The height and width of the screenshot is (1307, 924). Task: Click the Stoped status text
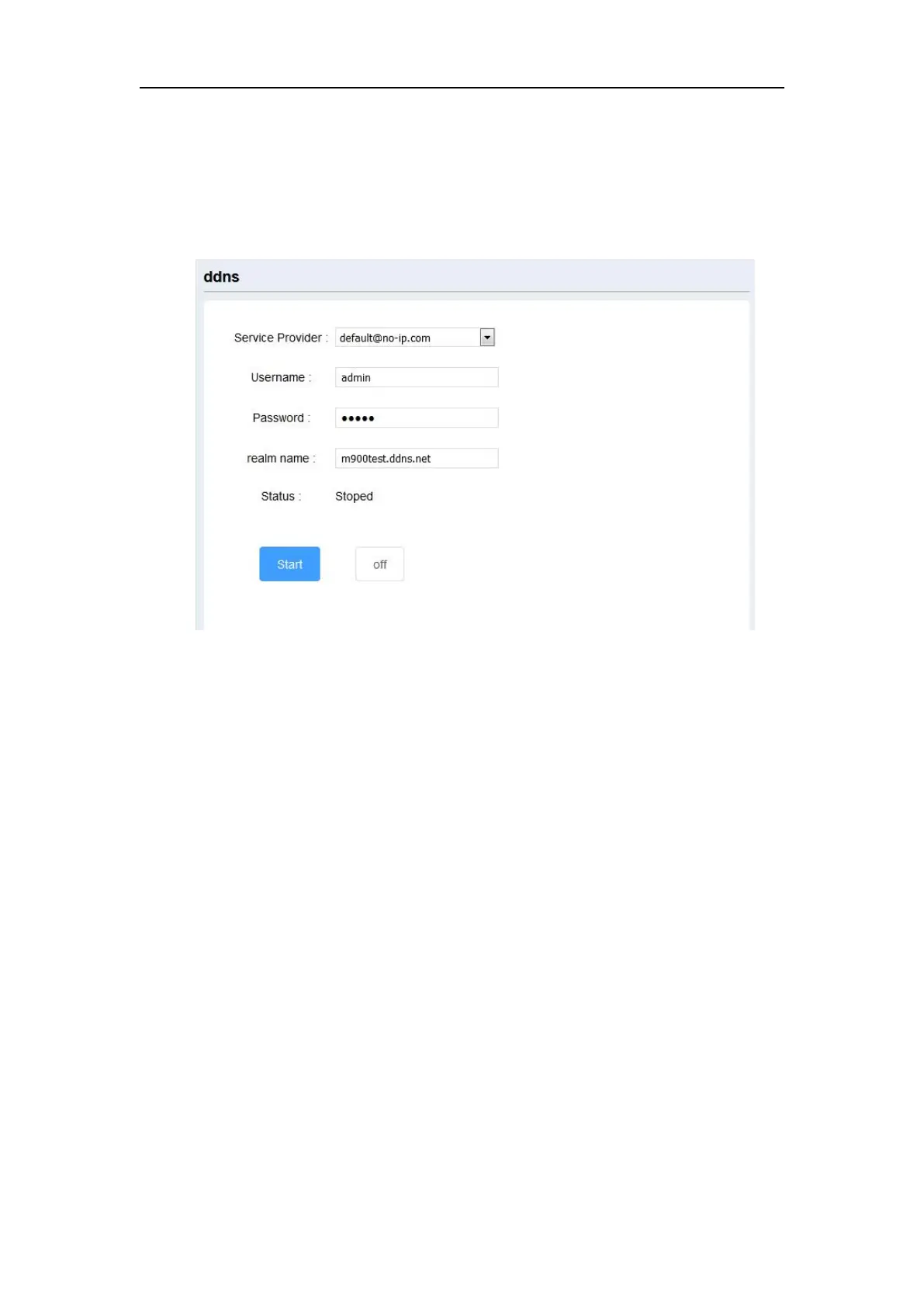tap(354, 496)
